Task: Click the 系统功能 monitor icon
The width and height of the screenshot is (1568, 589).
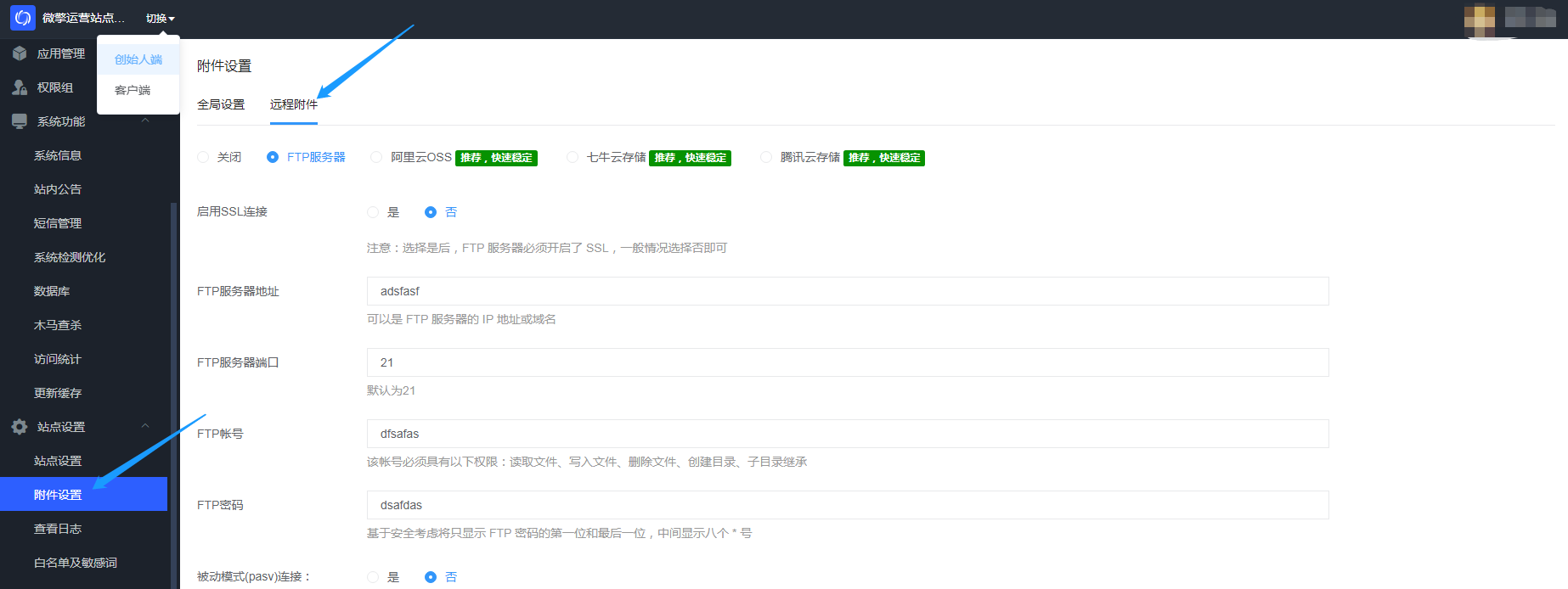Action: click(20, 121)
